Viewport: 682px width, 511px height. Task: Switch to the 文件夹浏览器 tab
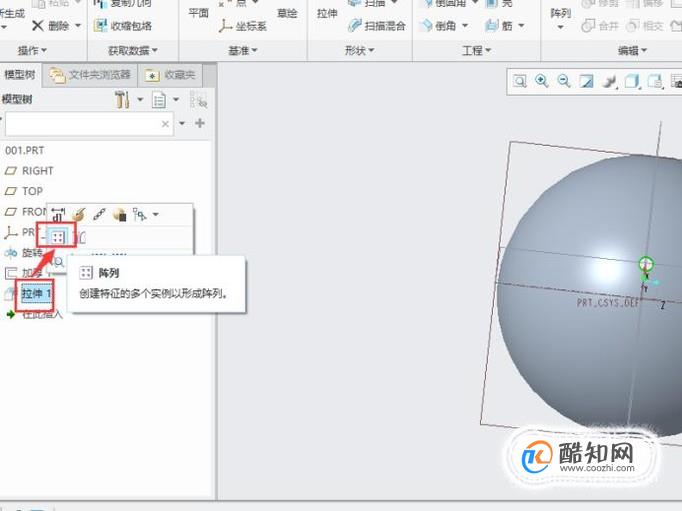pos(90,75)
